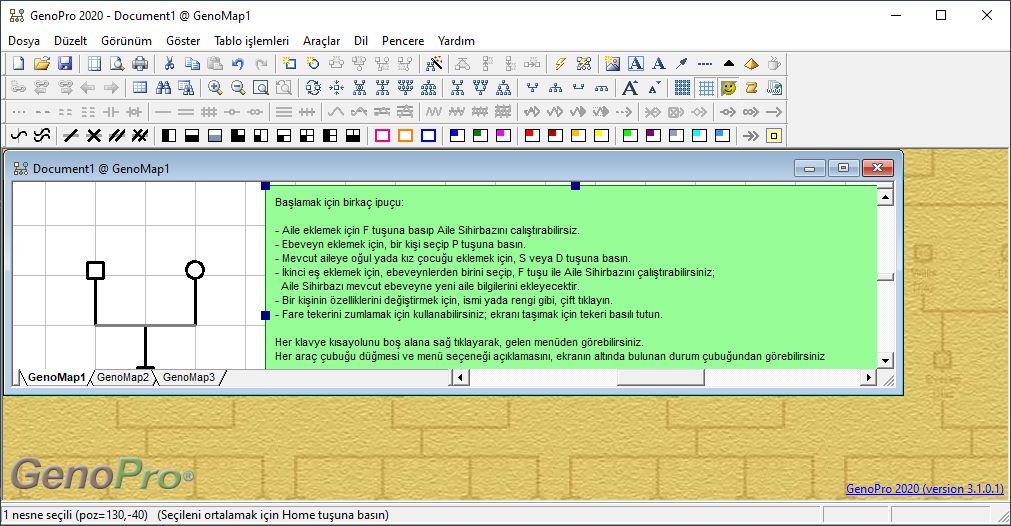Image resolution: width=1011 pixels, height=526 pixels.
Task: Open the table layout grid icon
Action: tap(140, 88)
